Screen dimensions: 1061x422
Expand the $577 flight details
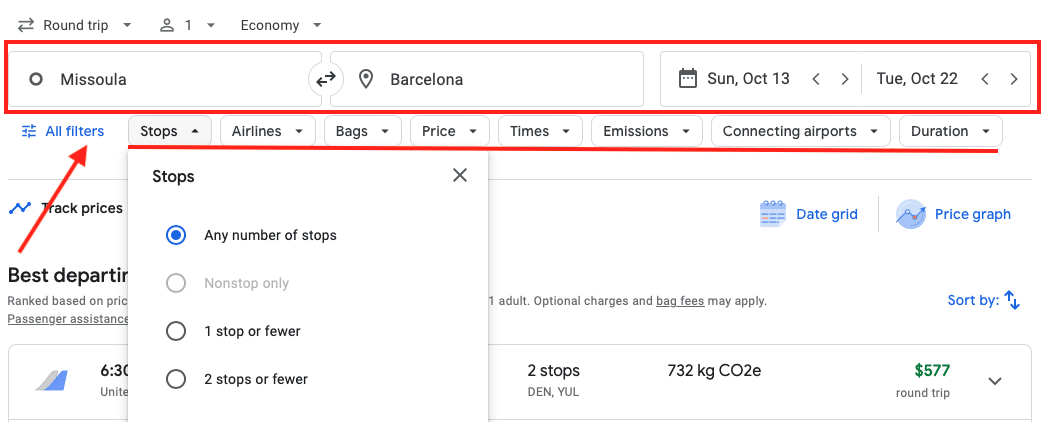tap(994, 381)
